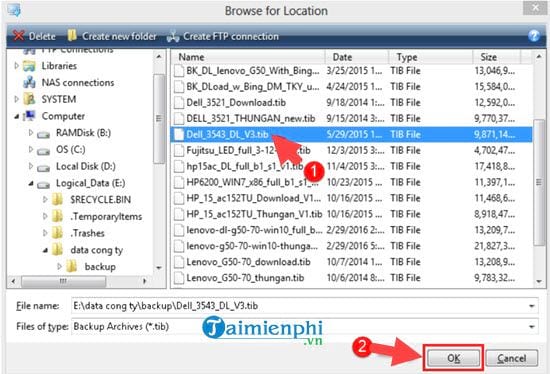Collapse the Computer node arrow
The height and width of the screenshot is (374, 550).
pyautogui.click(x=16, y=116)
